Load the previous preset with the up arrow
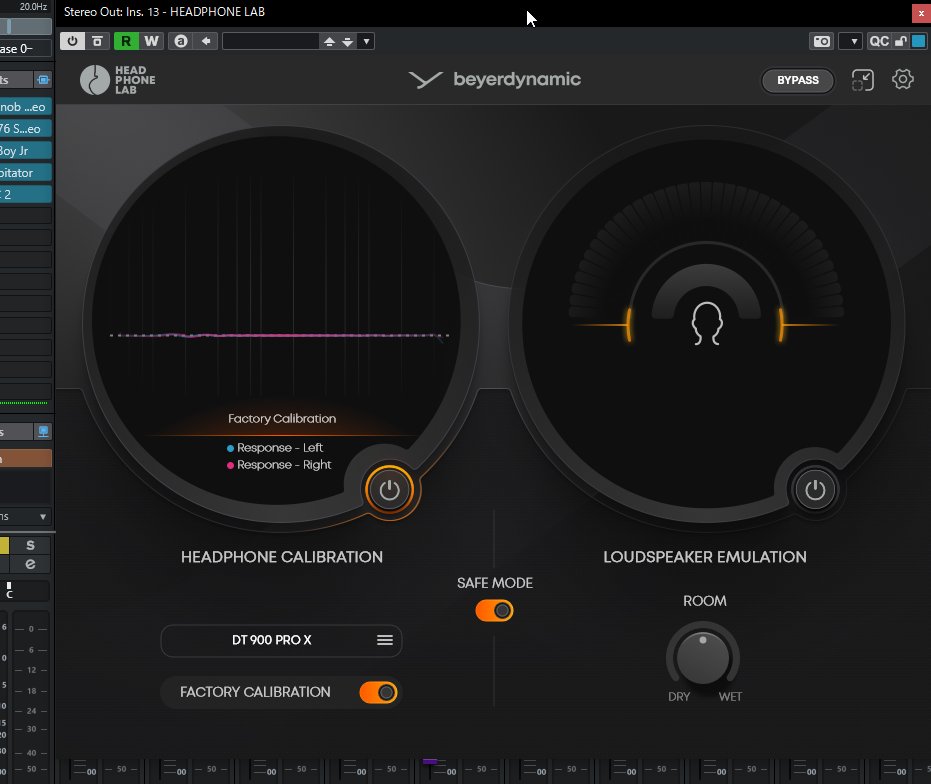Image resolution: width=931 pixels, height=784 pixels. [x=329, y=41]
